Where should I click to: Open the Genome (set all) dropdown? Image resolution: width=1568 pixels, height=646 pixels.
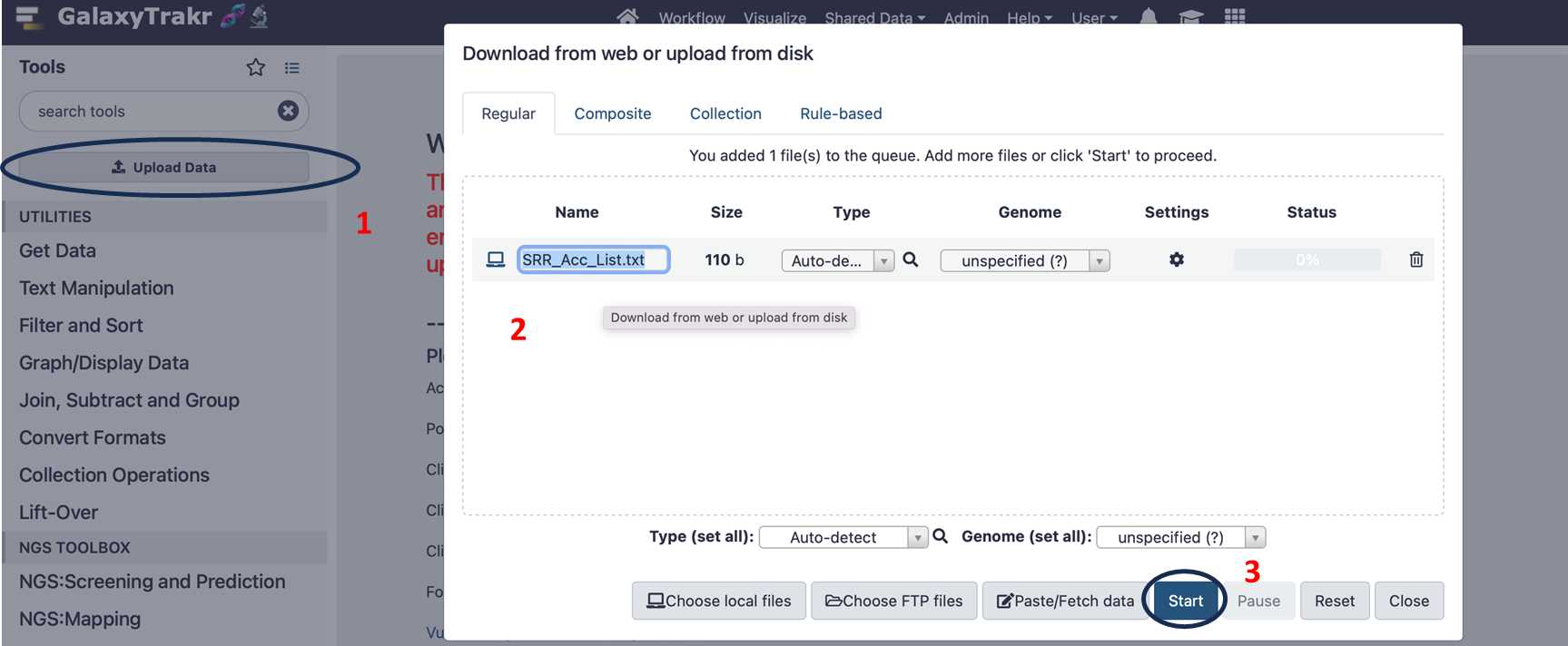pyautogui.click(x=1181, y=537)
